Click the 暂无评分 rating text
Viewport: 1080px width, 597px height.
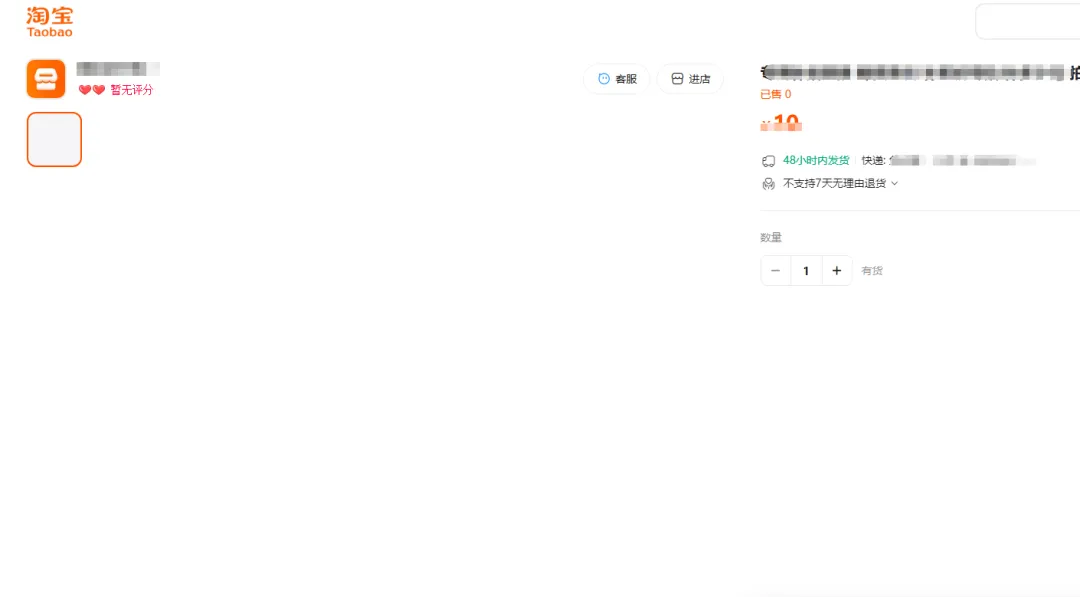click(x=132, y=90)
